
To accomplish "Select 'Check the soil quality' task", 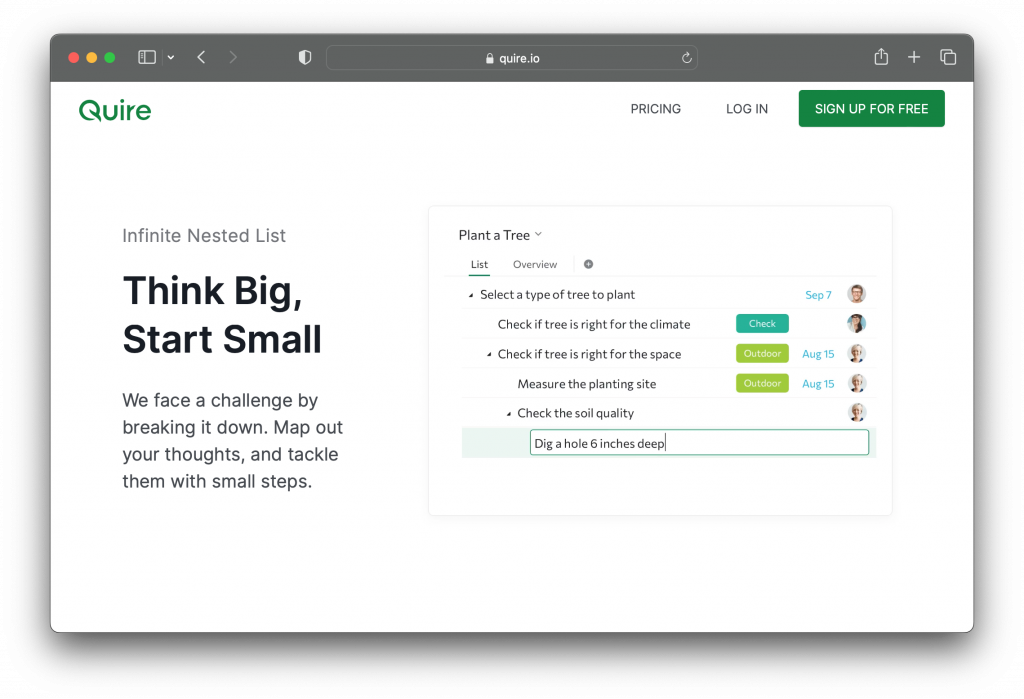I will 575,413.
